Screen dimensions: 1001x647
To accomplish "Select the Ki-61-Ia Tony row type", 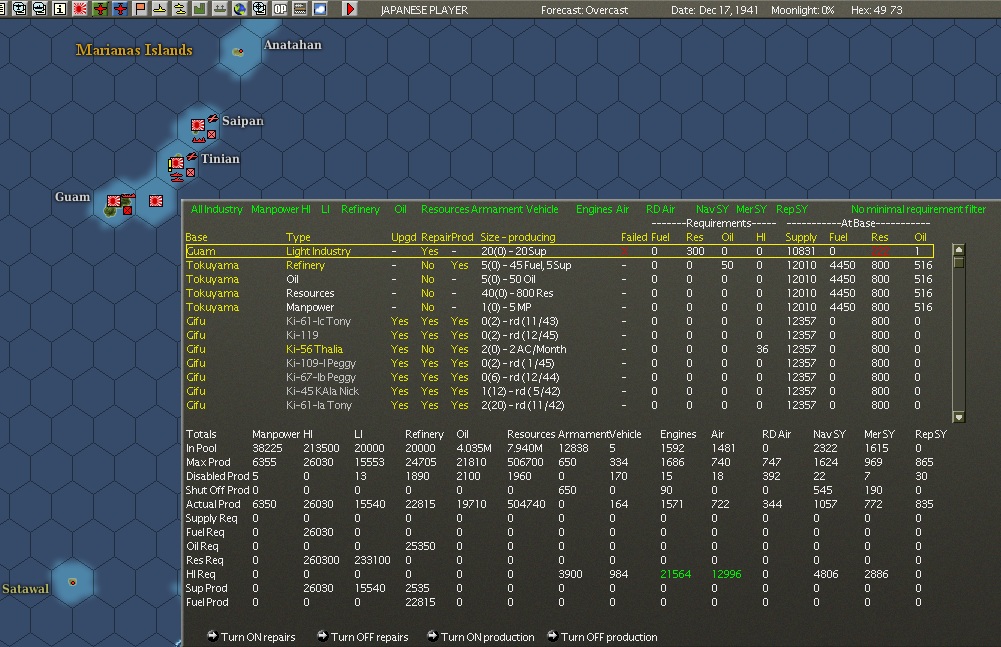I will [x=319, y=405].
